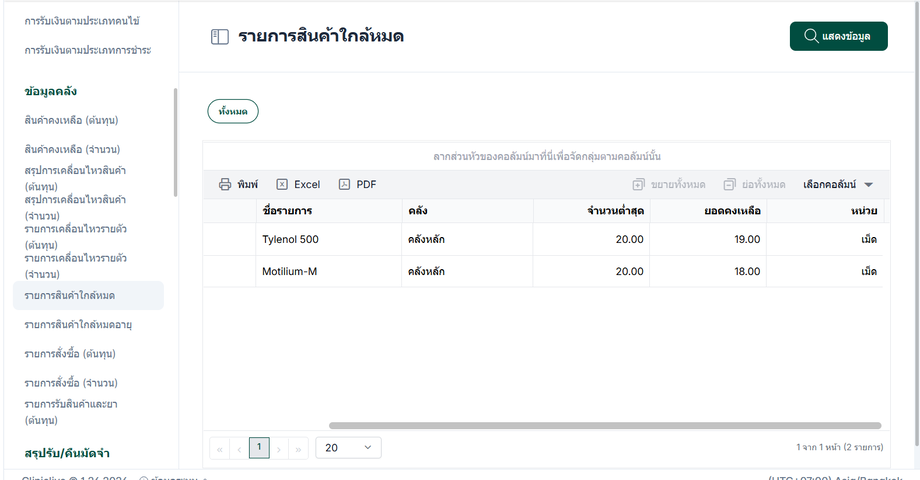Click the PDF file icon in toolbar

point(344,184)
